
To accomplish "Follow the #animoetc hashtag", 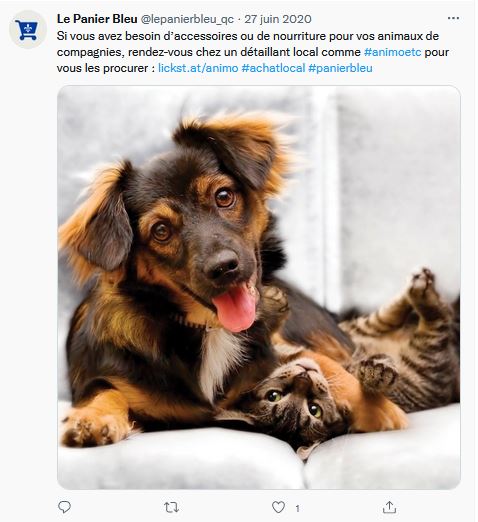I will click(393, 52).
